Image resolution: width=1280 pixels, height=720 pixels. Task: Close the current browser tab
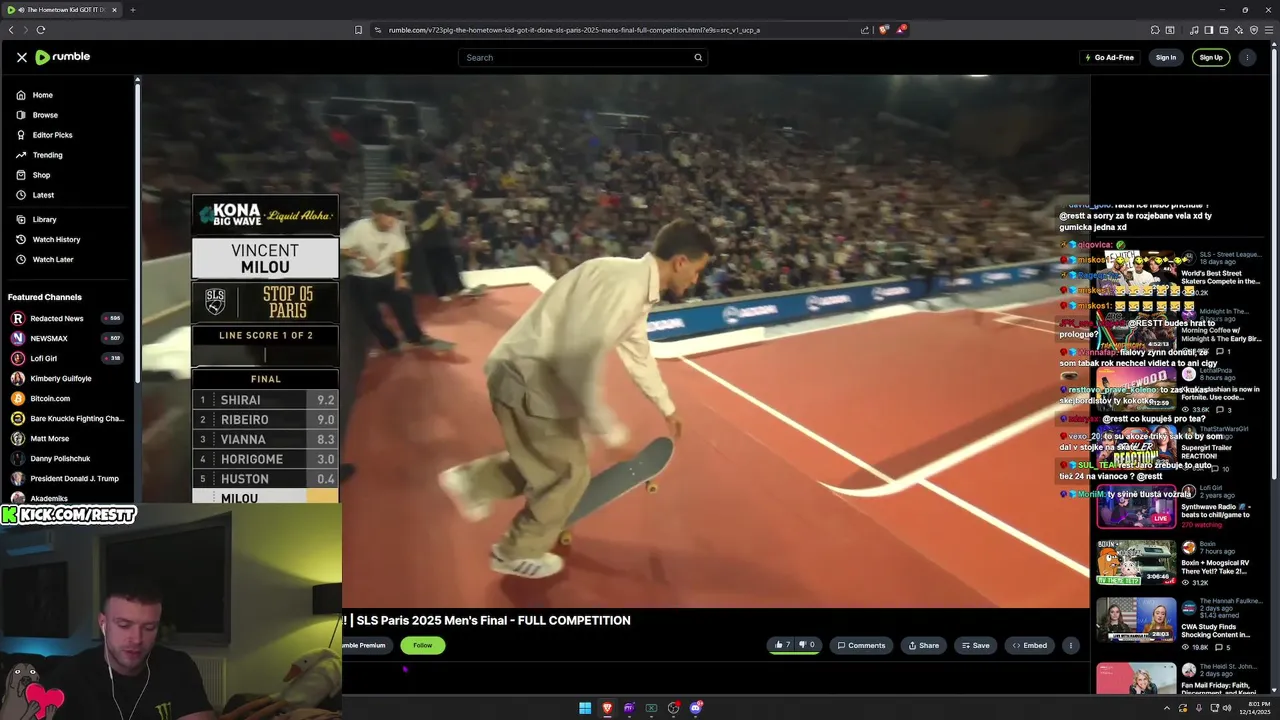click(114, 10)
